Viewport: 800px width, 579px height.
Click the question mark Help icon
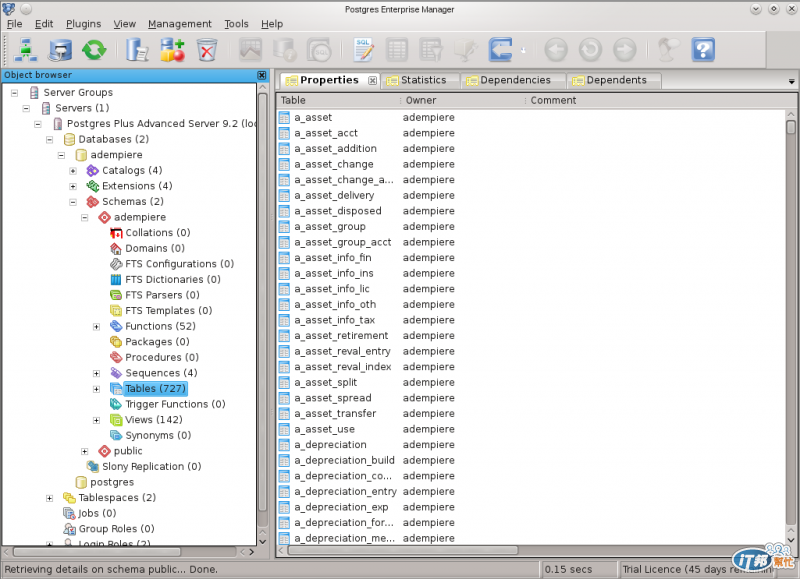click(703, 50)
